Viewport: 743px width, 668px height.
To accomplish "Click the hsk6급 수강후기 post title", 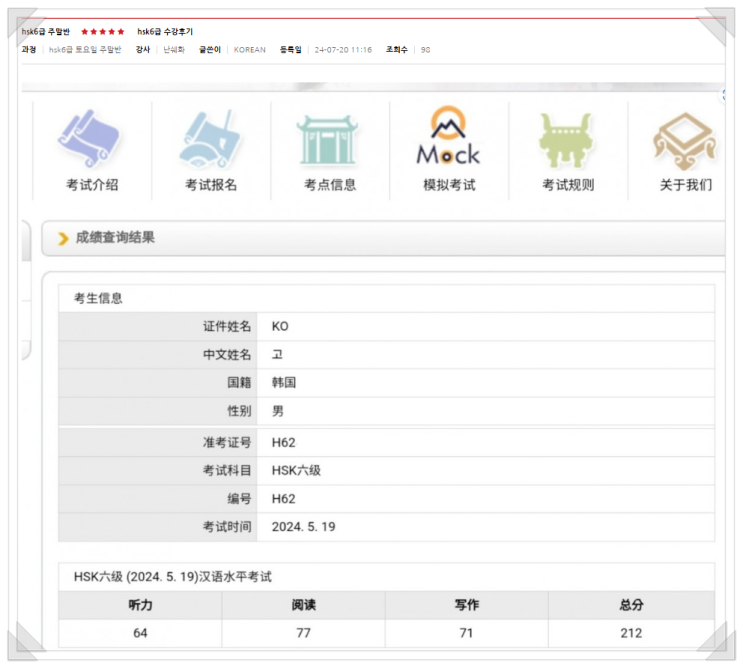I will pos(165,32).
